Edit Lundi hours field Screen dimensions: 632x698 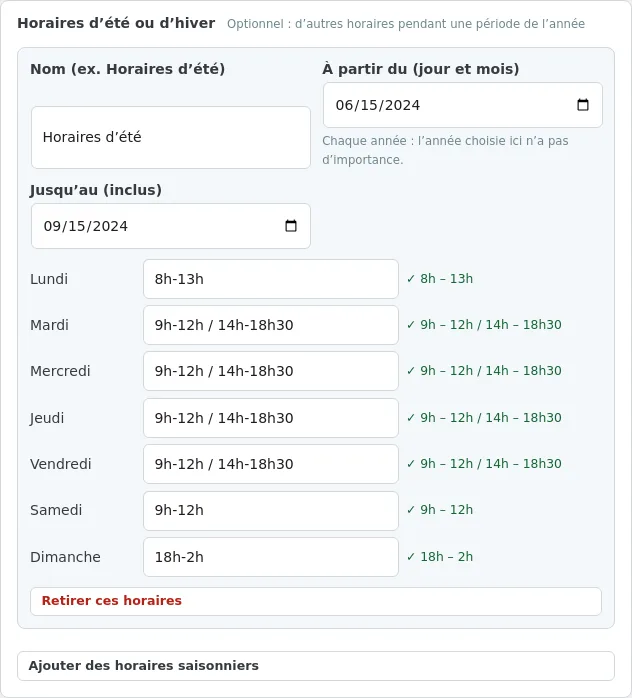[x=271, y=279]
